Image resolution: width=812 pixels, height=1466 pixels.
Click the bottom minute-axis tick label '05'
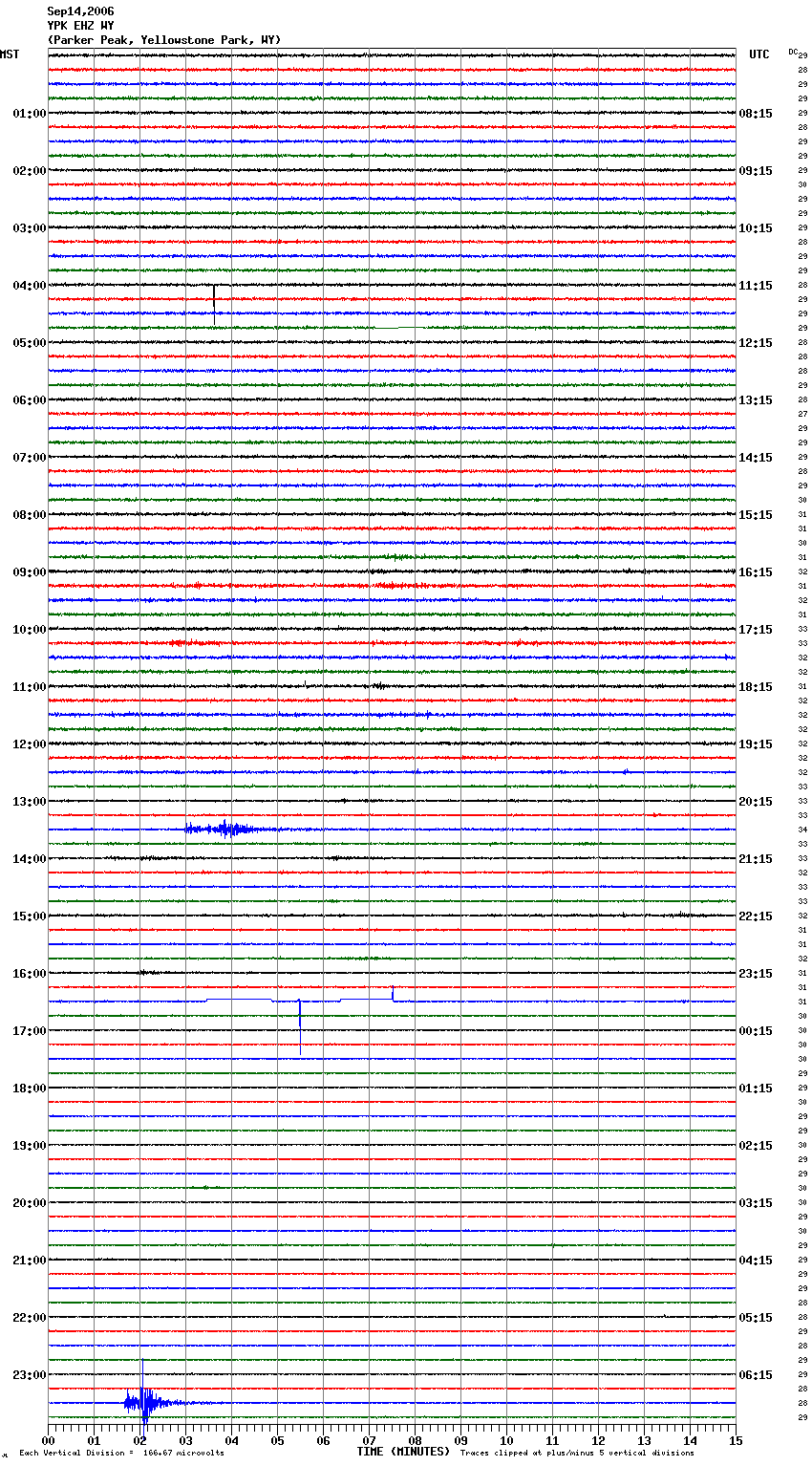277,1440
